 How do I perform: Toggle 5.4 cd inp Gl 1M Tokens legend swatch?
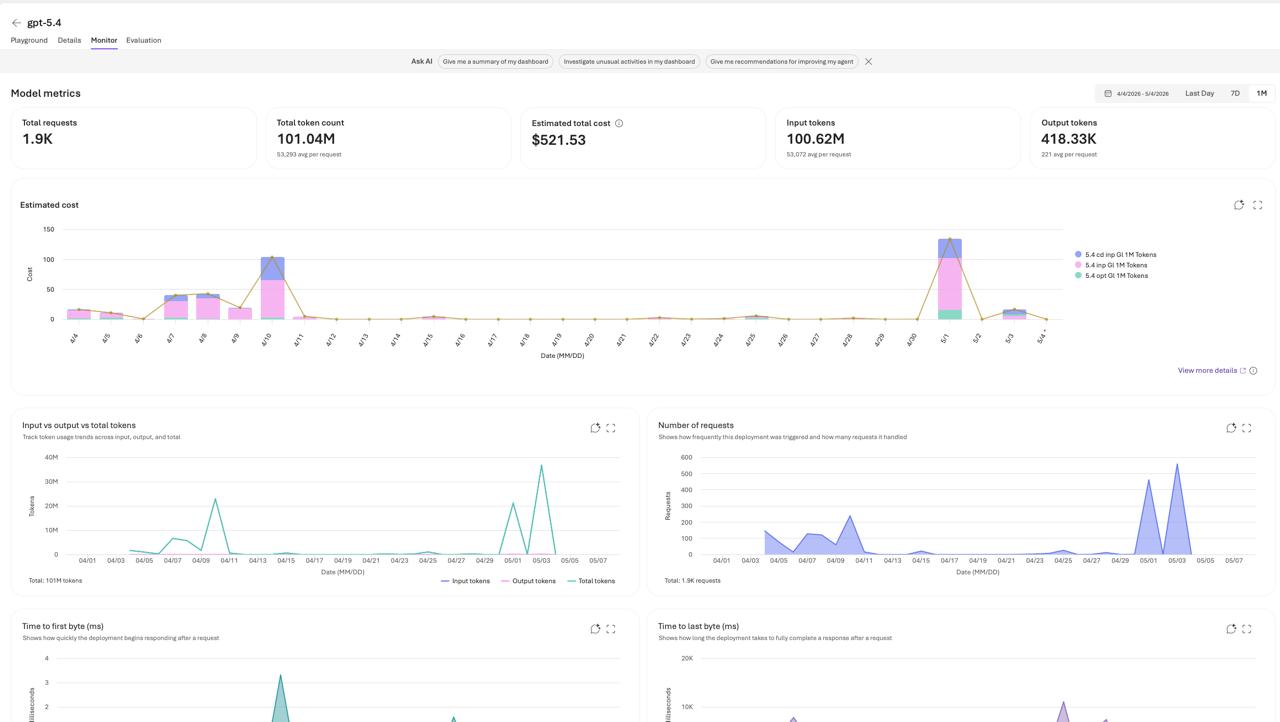1078,255
